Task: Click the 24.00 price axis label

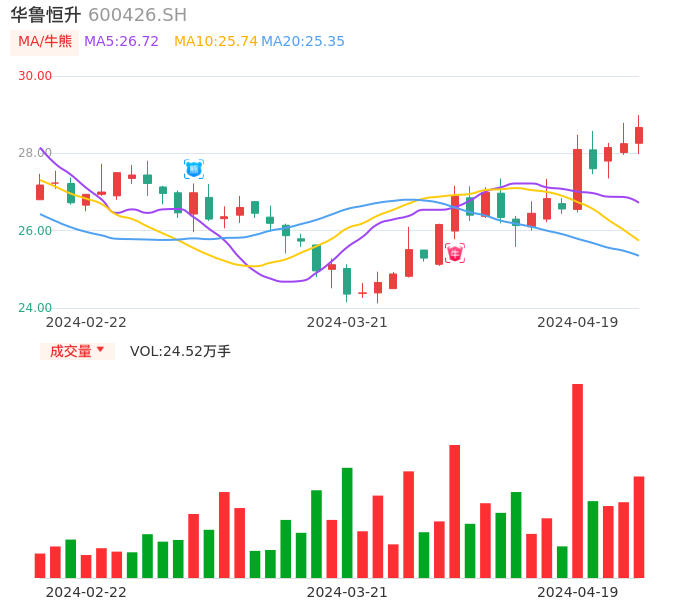Action: pos(35,308)
